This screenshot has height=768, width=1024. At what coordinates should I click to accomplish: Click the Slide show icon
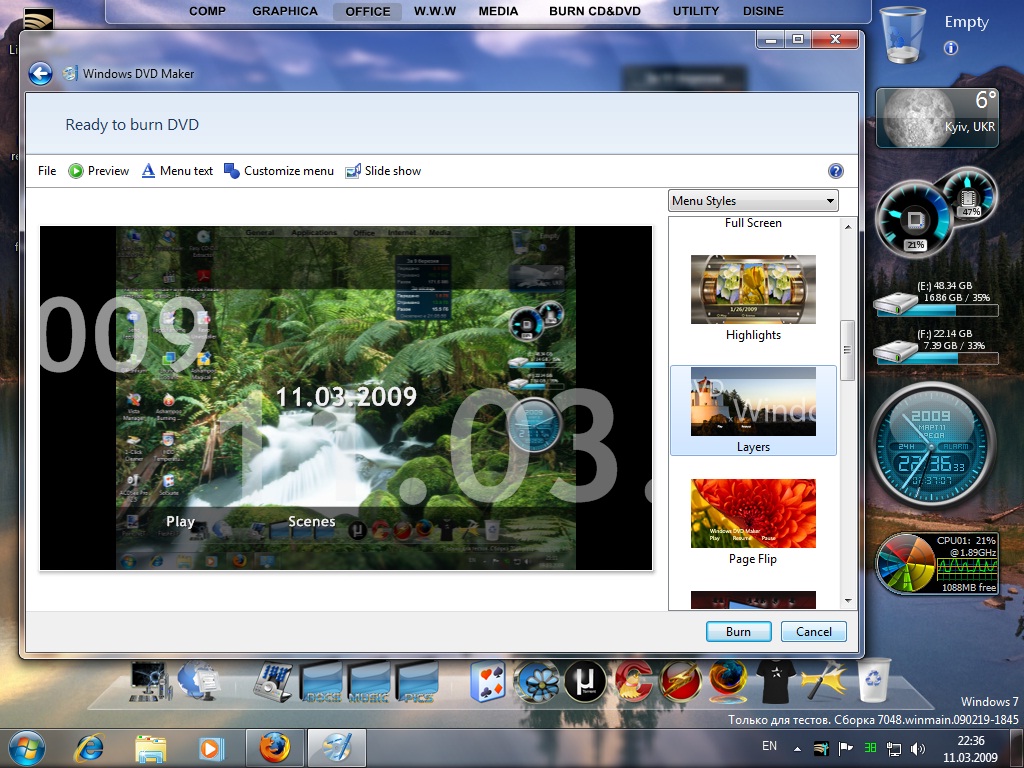[353, 171]
